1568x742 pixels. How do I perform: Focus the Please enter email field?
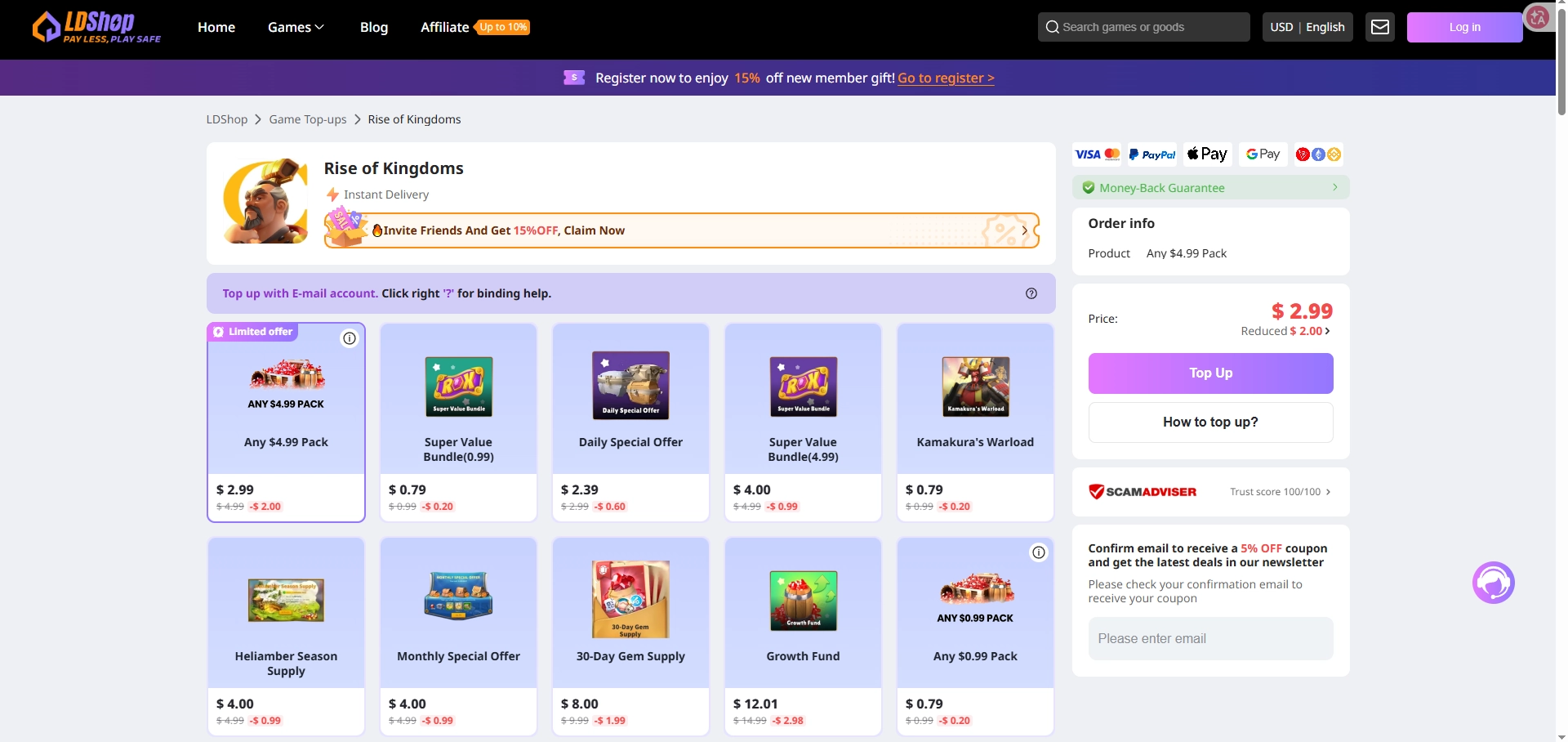1210,638
